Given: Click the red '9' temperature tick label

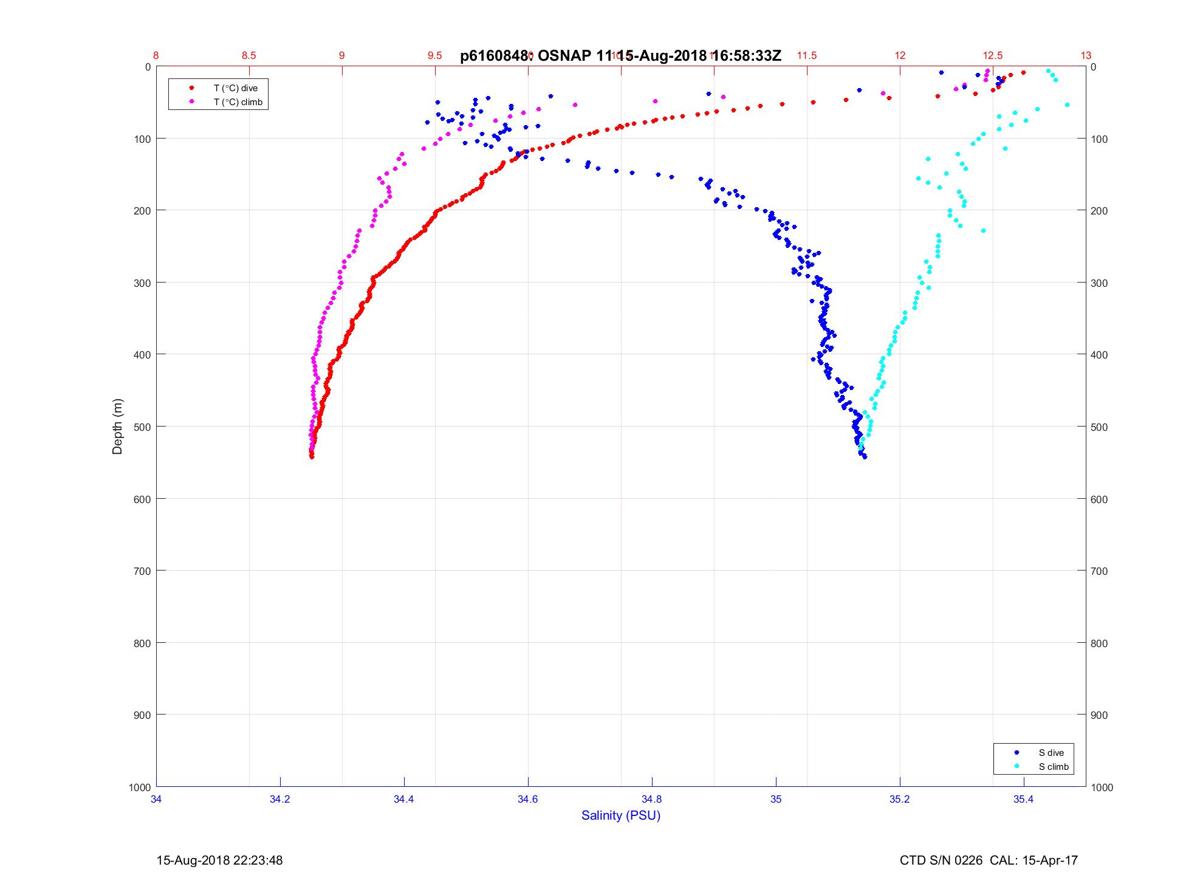Looking at the screenshot, I should tap(342, 56).
